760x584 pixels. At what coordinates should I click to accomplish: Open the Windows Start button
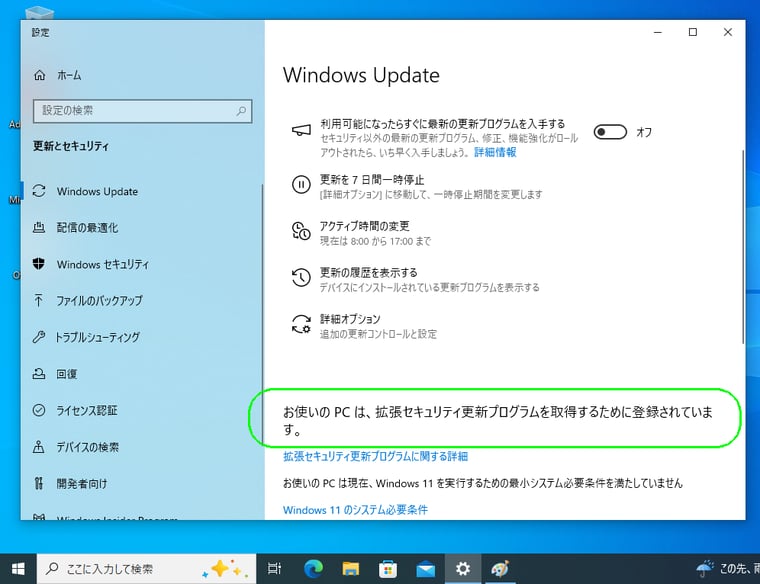click(x=18, y=569)
